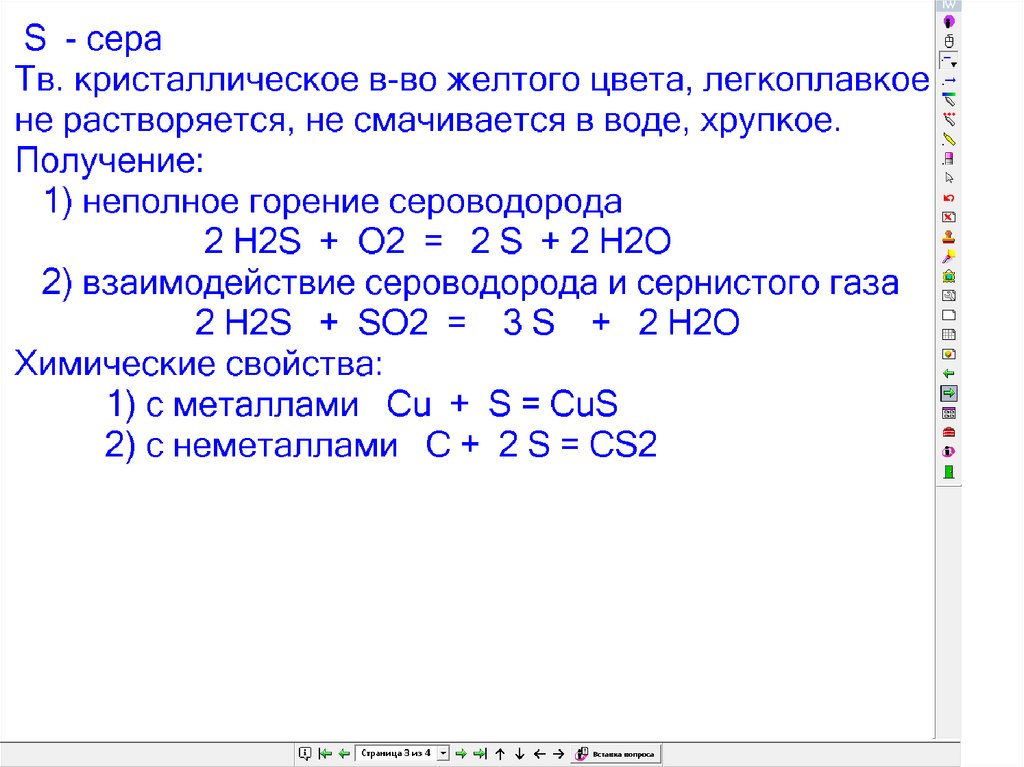
Task: Jump to last page in the bottom bar
Action: [480, 754]
